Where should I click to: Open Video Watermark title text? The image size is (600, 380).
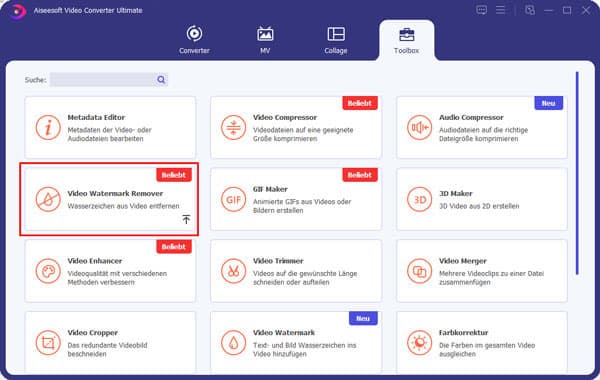click(284, 333)
